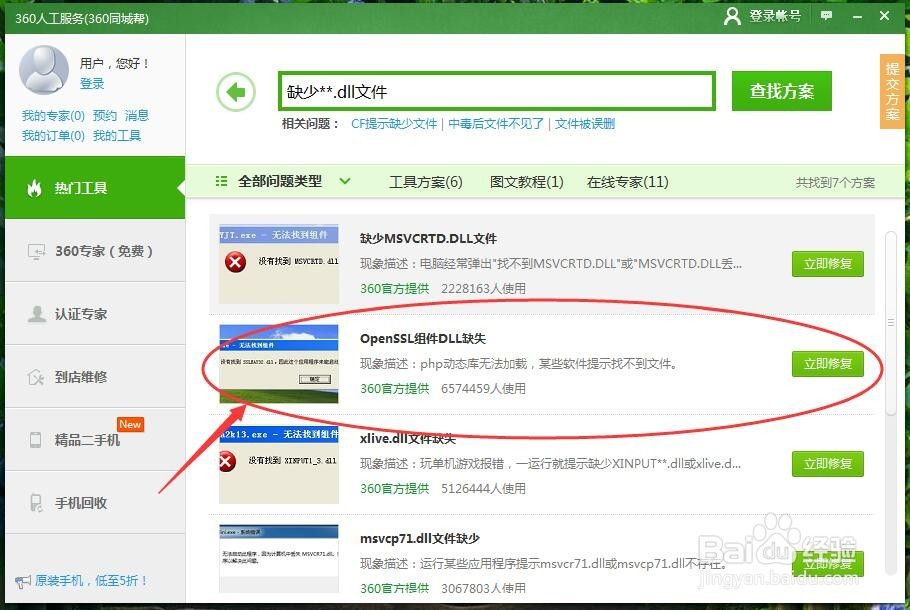The height and width of the screenshot is (610, 910).
Task: Switch to 在线专家(11) tab
Action: tap(627, 182)
